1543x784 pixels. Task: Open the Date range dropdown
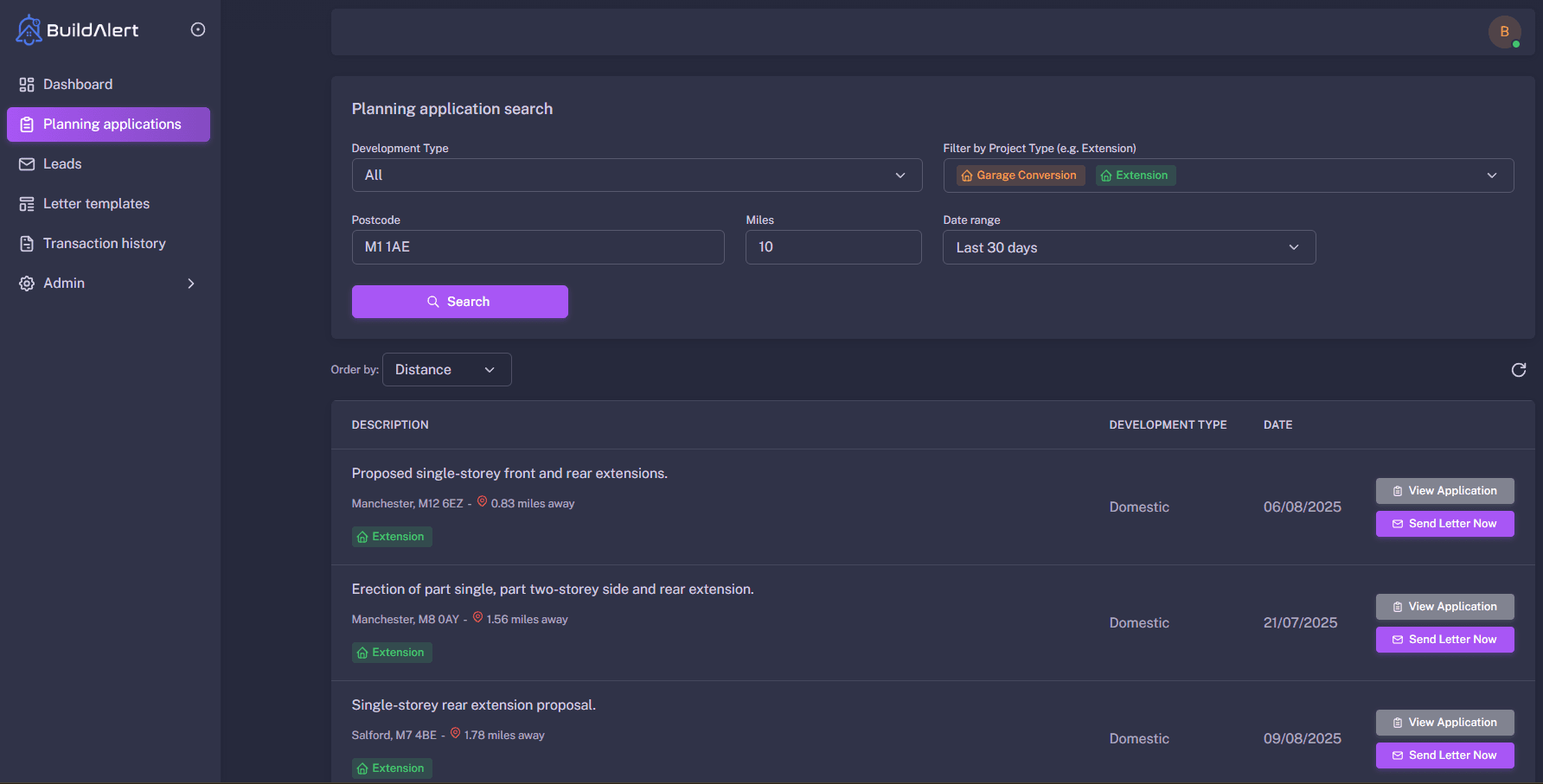[x=1128, y=247]
